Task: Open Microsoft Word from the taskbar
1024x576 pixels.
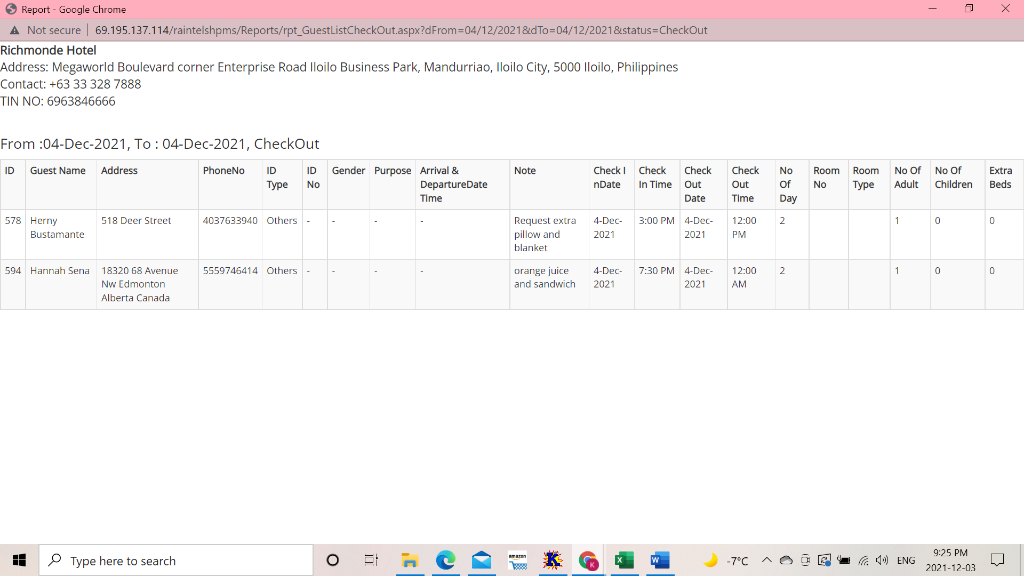Action: click(659, 560)
